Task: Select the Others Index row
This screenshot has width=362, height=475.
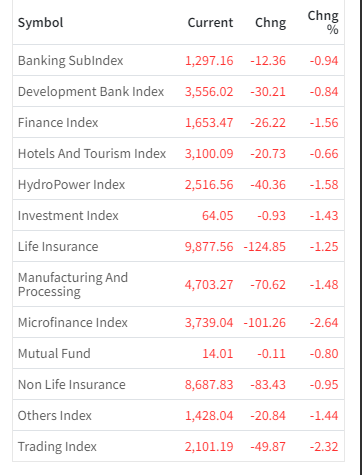Action: tap(178, 415)
